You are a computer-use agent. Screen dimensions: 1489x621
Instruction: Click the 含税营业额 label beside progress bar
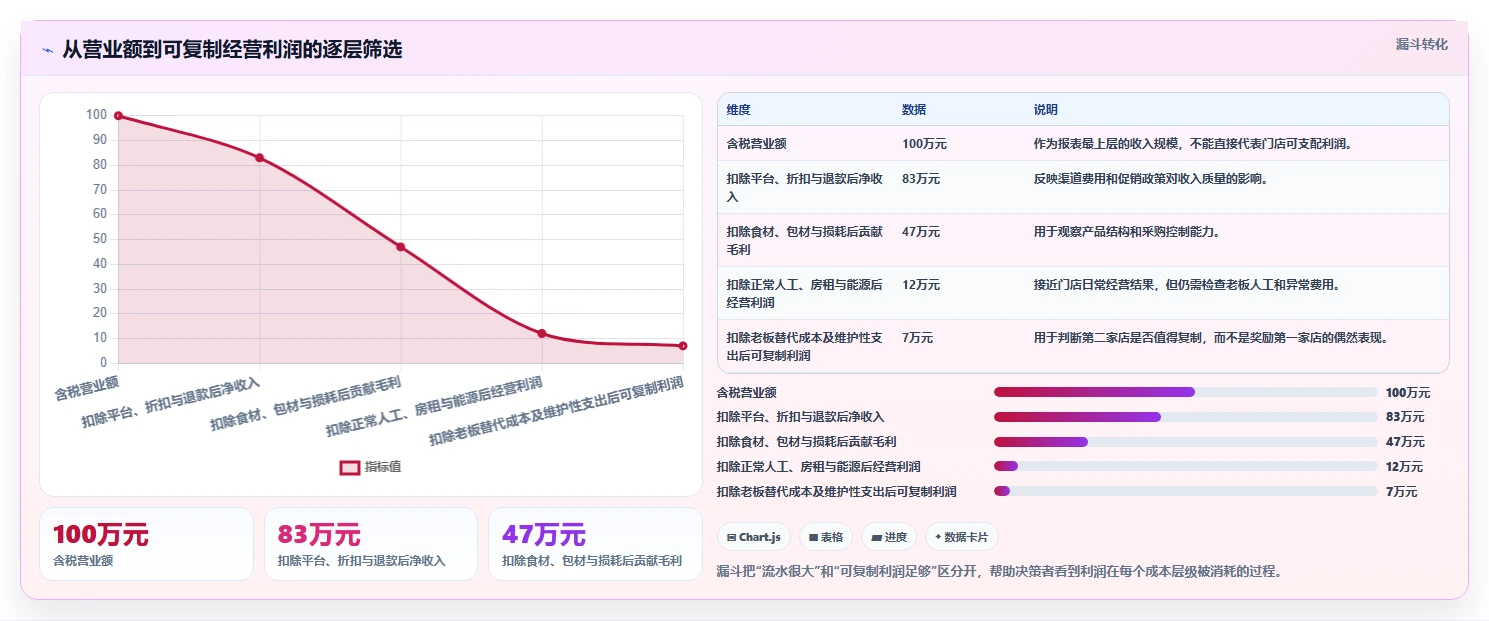(x=747, y=392)
